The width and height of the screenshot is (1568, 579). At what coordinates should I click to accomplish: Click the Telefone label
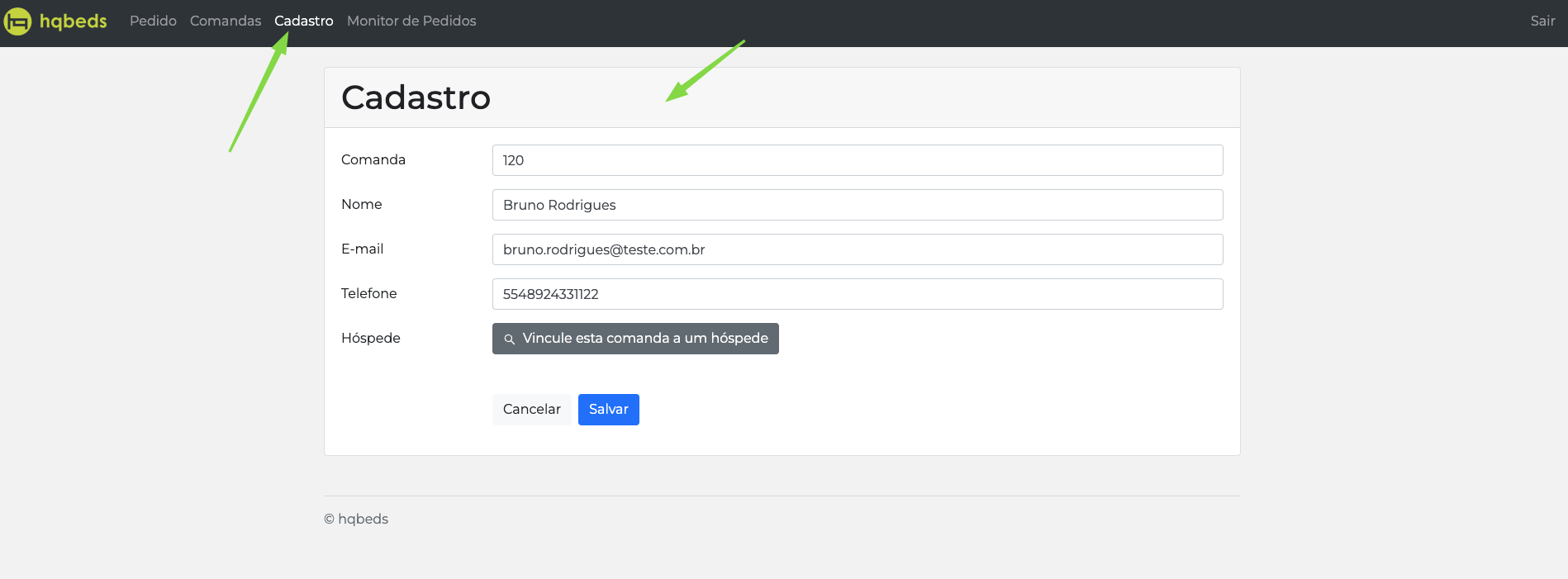pyautogui.click(x=369, y=293)
